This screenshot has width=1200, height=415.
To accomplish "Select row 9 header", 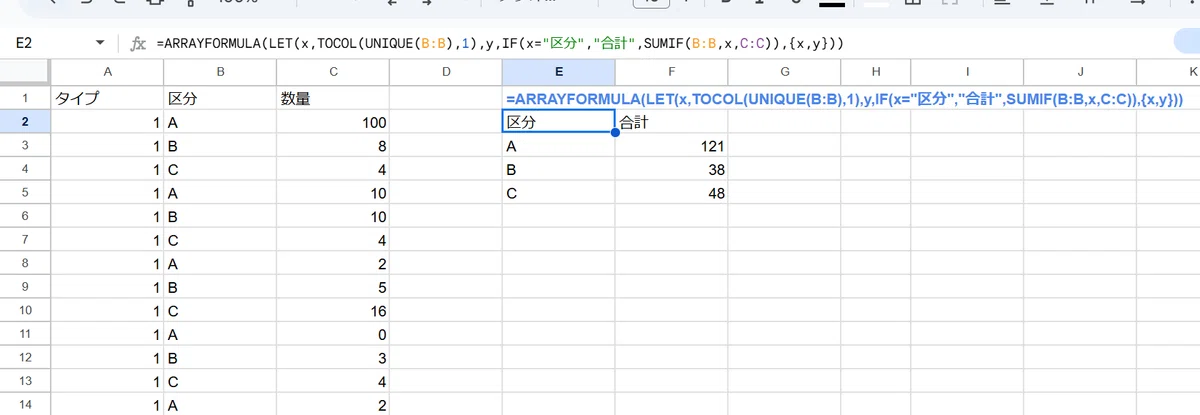I will pos(25,288).
